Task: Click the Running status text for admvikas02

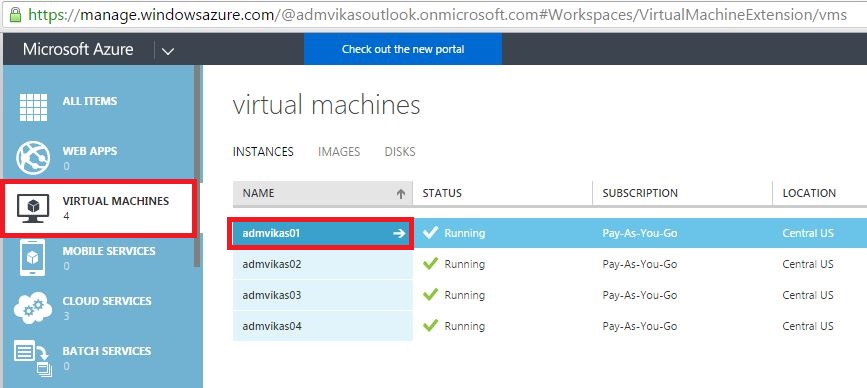Action: click(x=464, y=264)
